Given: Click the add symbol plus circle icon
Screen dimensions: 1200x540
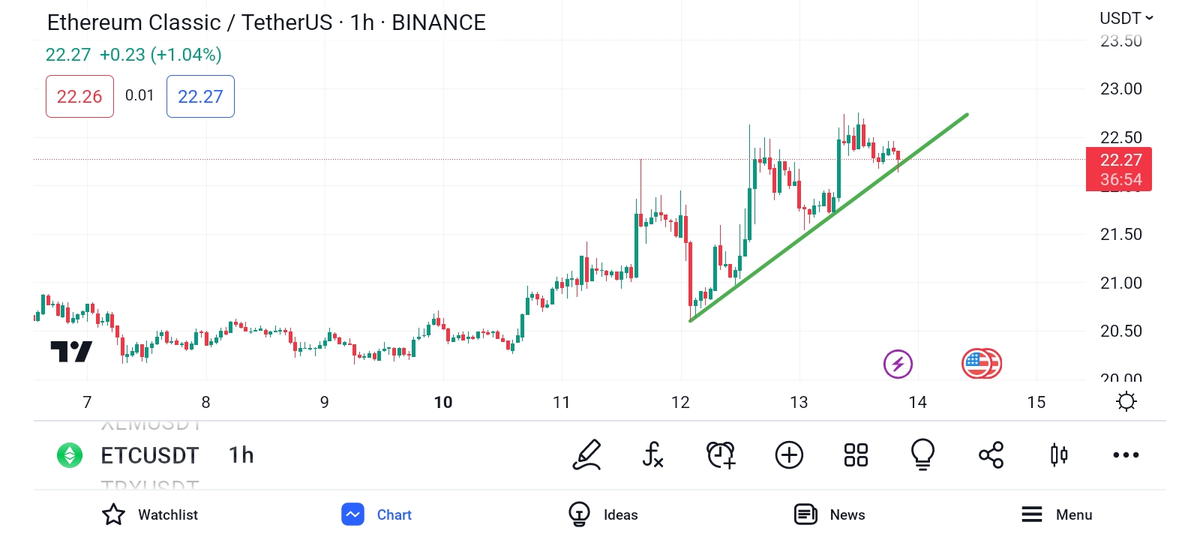Looking at the screenshot, I should click(789, 455).
